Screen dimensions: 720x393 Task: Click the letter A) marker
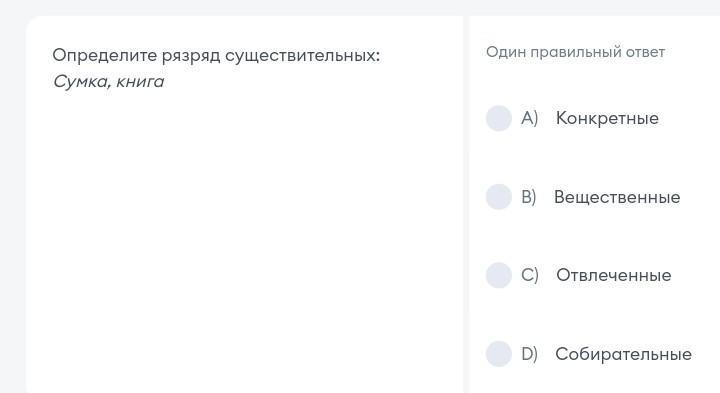pos(529,118)
